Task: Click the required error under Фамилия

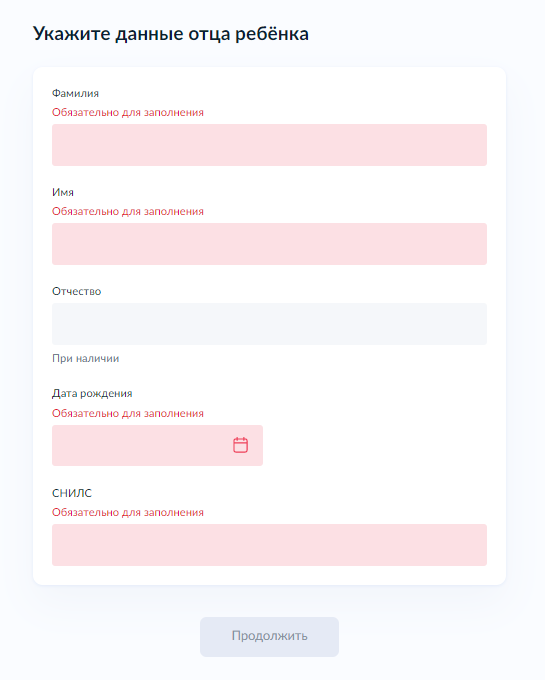Action: (127, 112)
